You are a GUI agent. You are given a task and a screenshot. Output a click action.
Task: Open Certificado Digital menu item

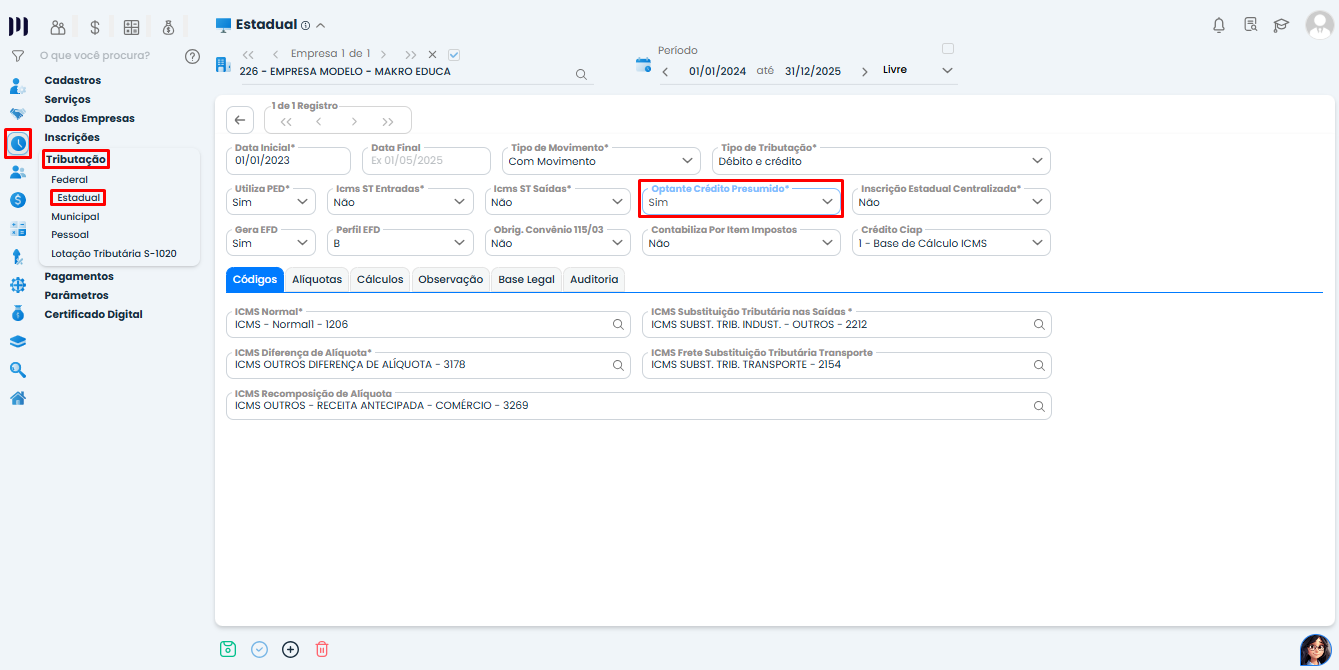coord(93,314)
